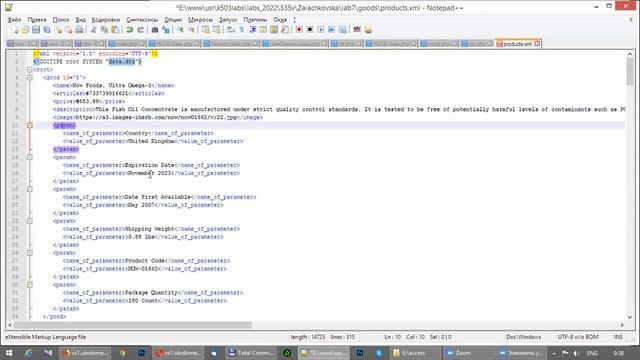Click the Save All toolbar icon
640x360 pixels.
click(x=47, y=30)
